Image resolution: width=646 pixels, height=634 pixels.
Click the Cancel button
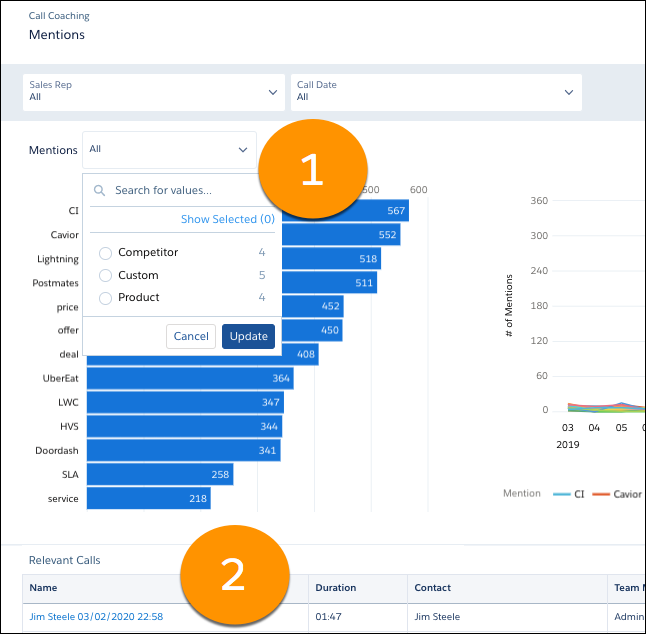(x=191, y=336)
